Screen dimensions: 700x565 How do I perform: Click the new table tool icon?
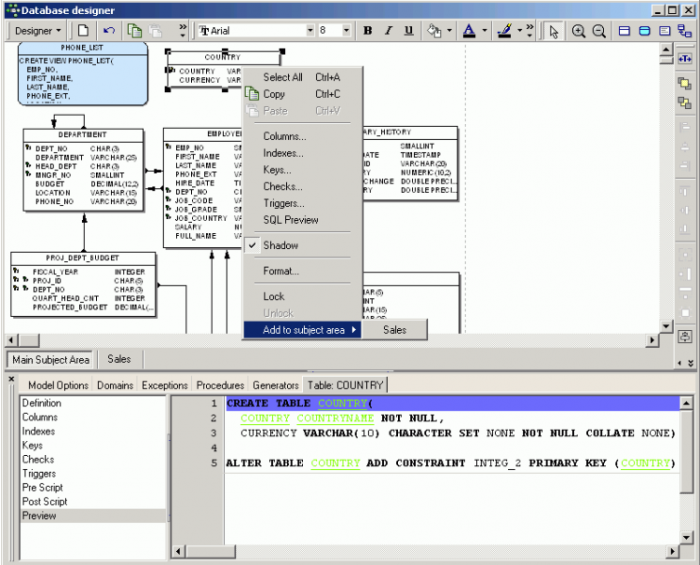[x=624, y=31]
